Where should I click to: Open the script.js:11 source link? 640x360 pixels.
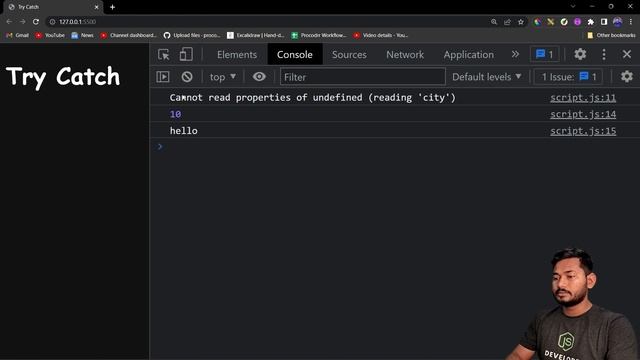point(583,98)
